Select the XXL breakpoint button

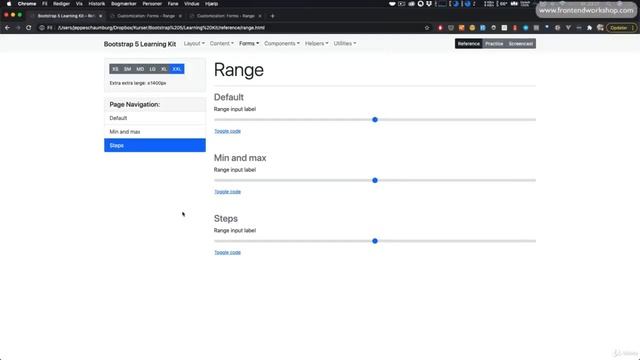point(176,69)
